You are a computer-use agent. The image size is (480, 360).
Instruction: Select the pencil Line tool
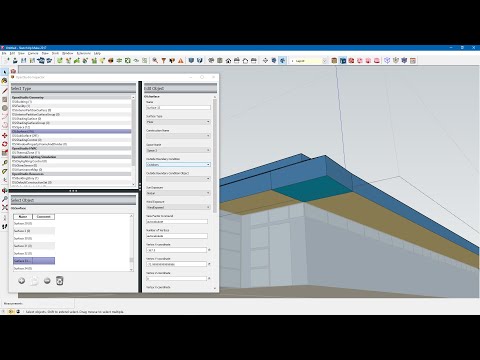5,91
